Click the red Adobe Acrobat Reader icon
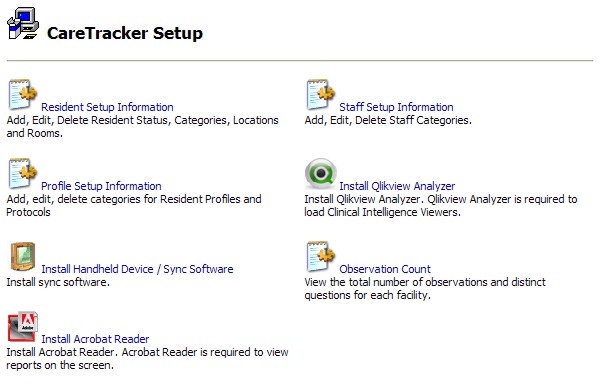606x385 pixels. (23, 327)
